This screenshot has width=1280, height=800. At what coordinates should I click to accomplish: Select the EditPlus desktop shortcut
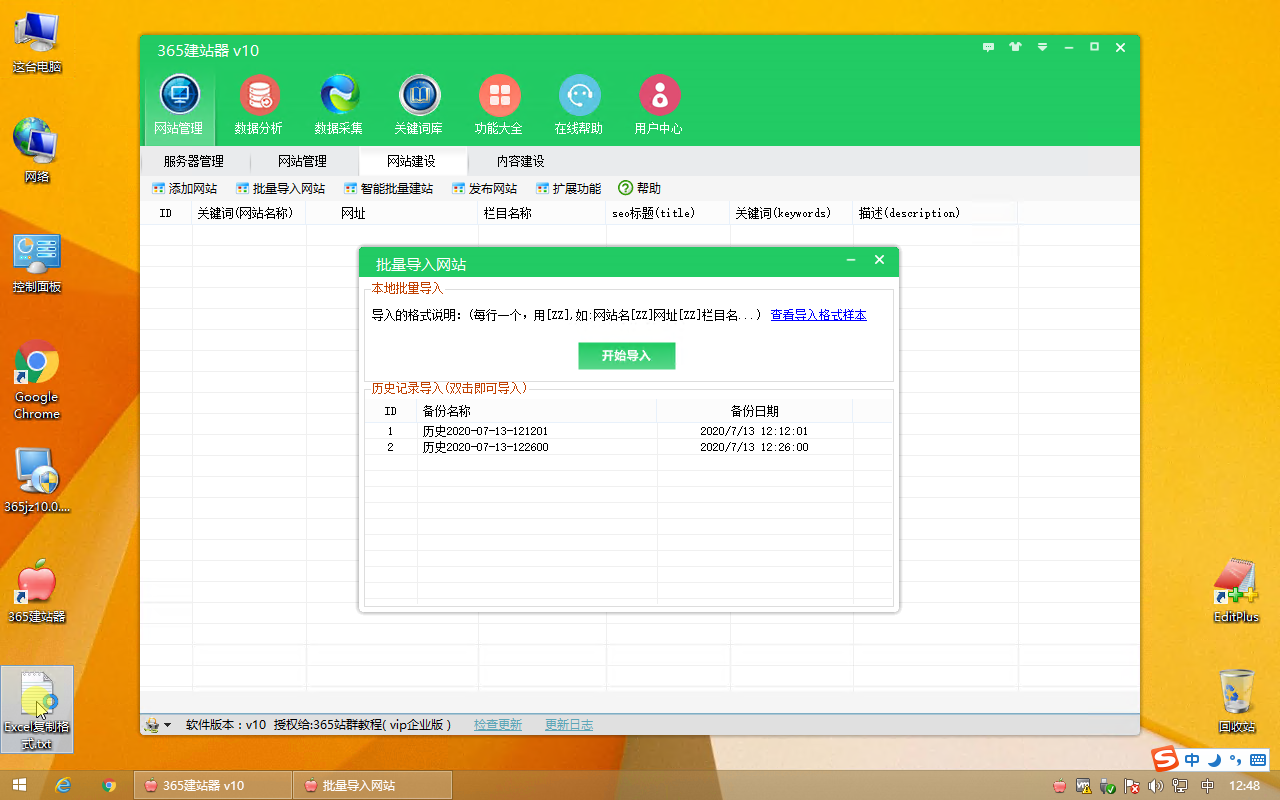1236,591
